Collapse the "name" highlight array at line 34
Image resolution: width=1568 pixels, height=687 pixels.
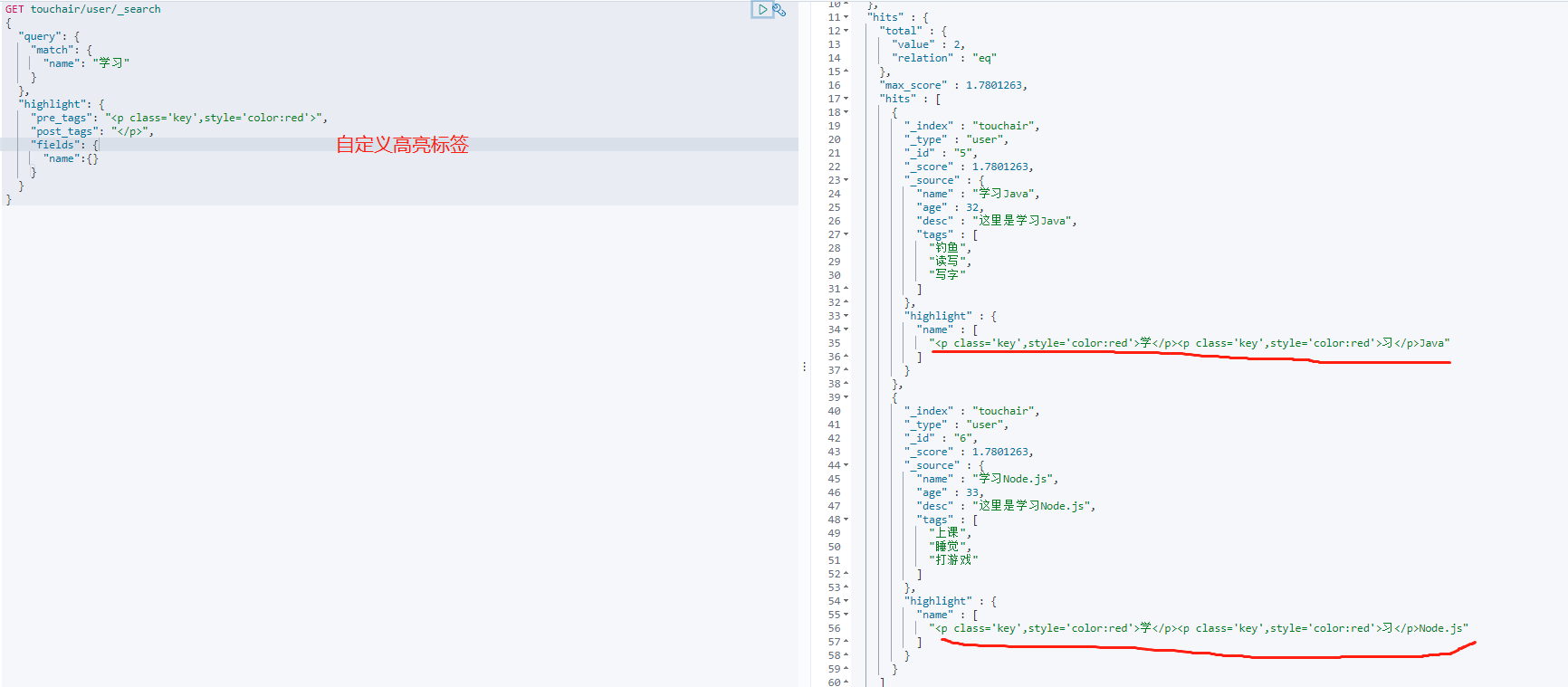pos(846,329)
